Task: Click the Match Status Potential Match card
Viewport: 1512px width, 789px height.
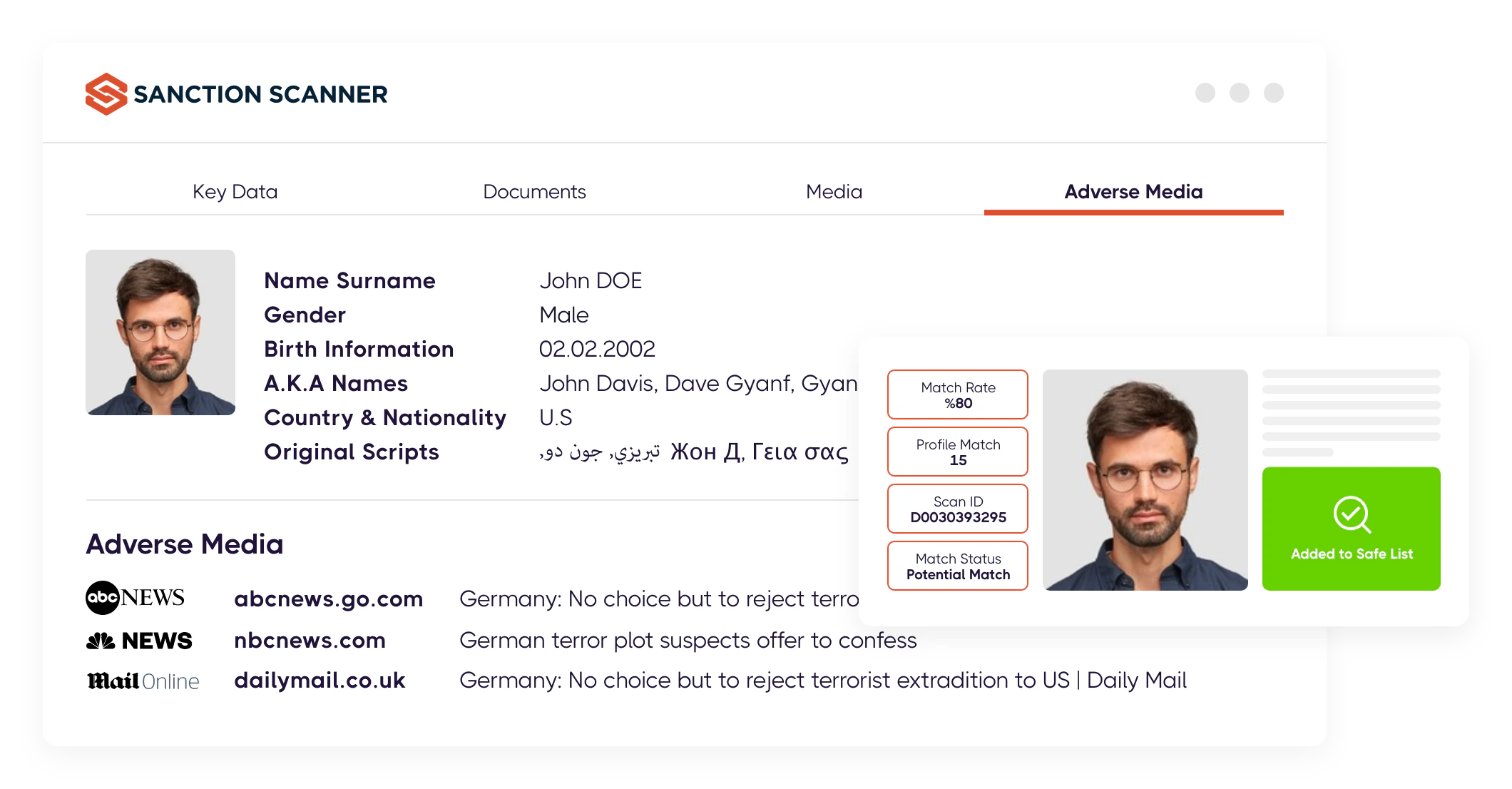Action: point(957,565)
